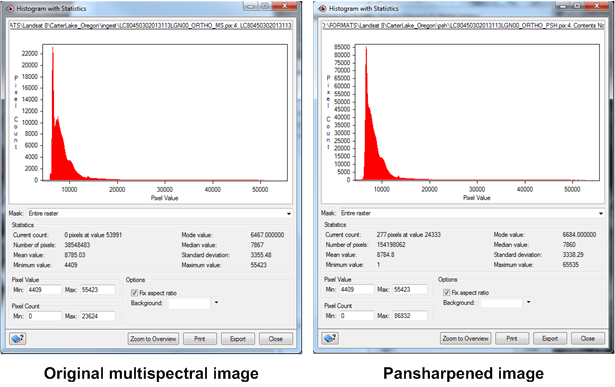Select Median value 7867 text

257,245
